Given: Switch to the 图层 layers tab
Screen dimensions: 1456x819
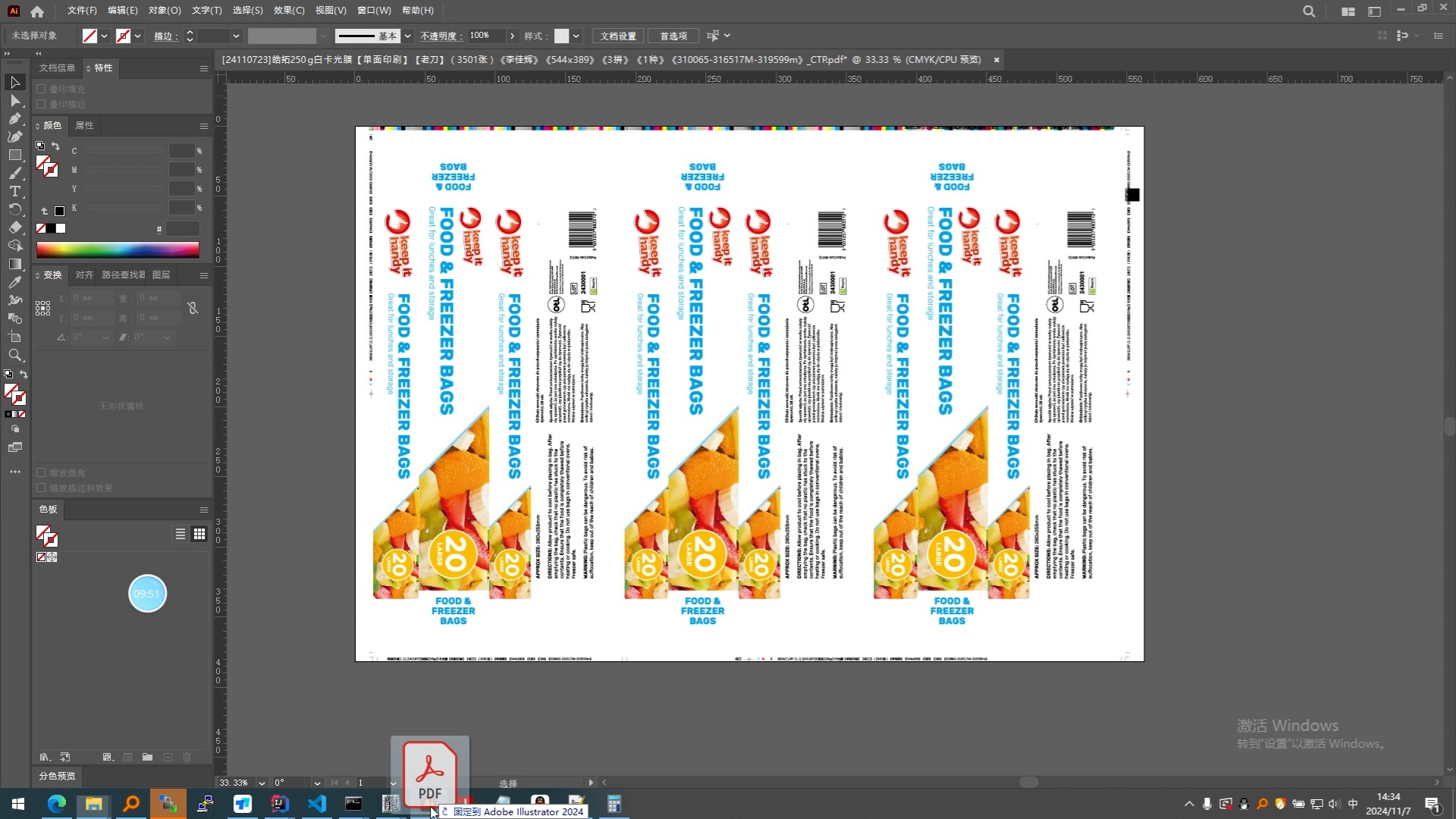Looking at the screenshot, I should (x=161, y=275).
